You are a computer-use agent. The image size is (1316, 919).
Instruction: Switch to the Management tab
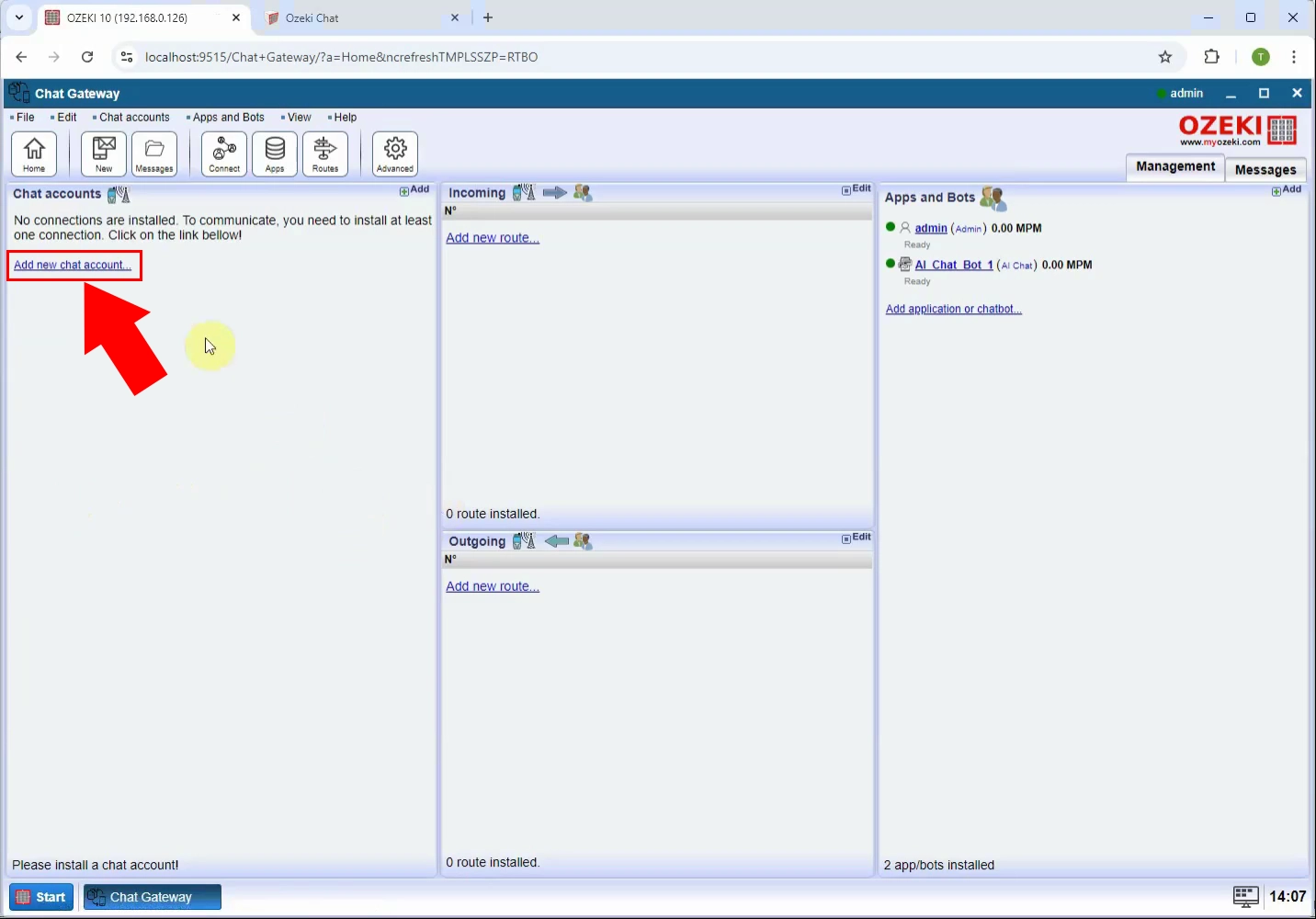click(1175, 166)
